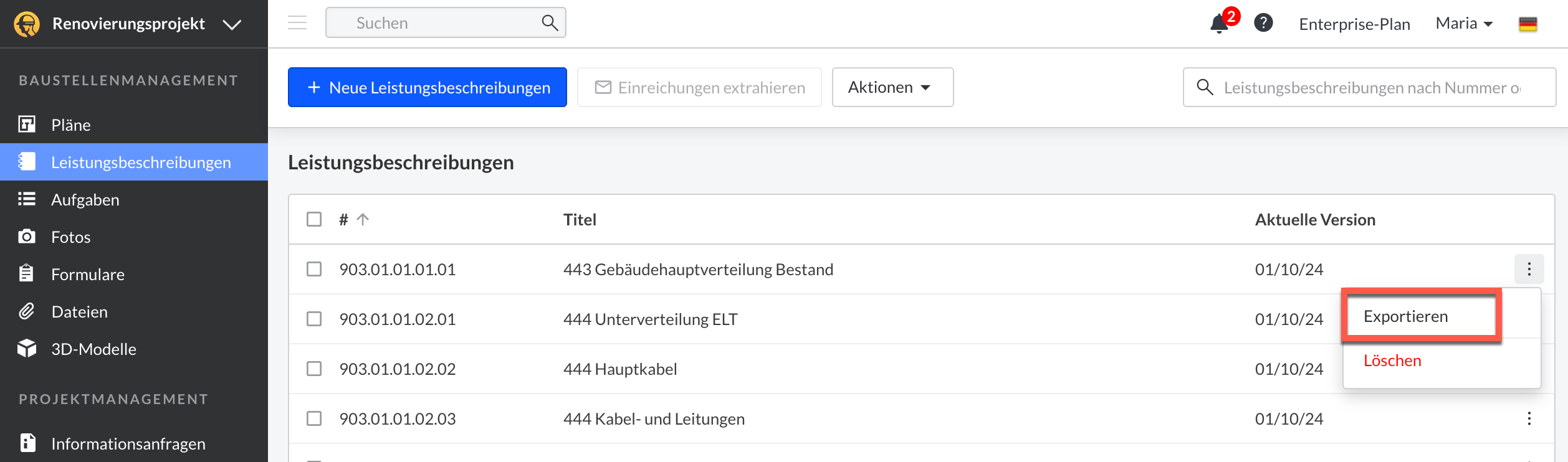Click the German flag language icon
Image resolution: width=1568 pixels, height=462 pixels.
[x=1527, y=24]
